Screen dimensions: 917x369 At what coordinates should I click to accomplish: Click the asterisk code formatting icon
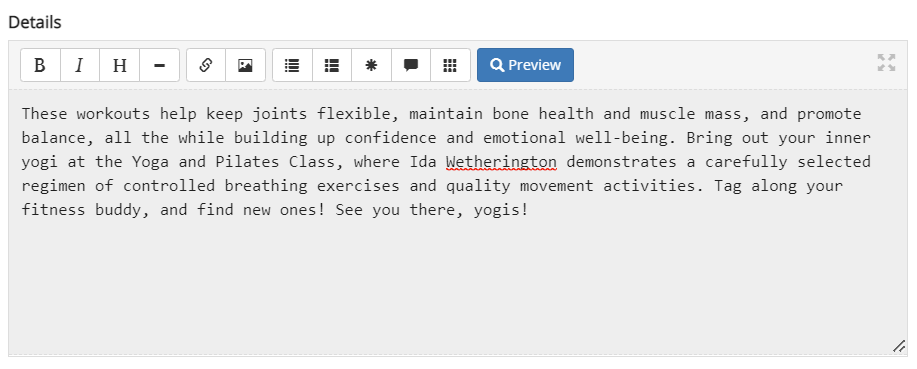pyautogui.click(x=371, y=65)
